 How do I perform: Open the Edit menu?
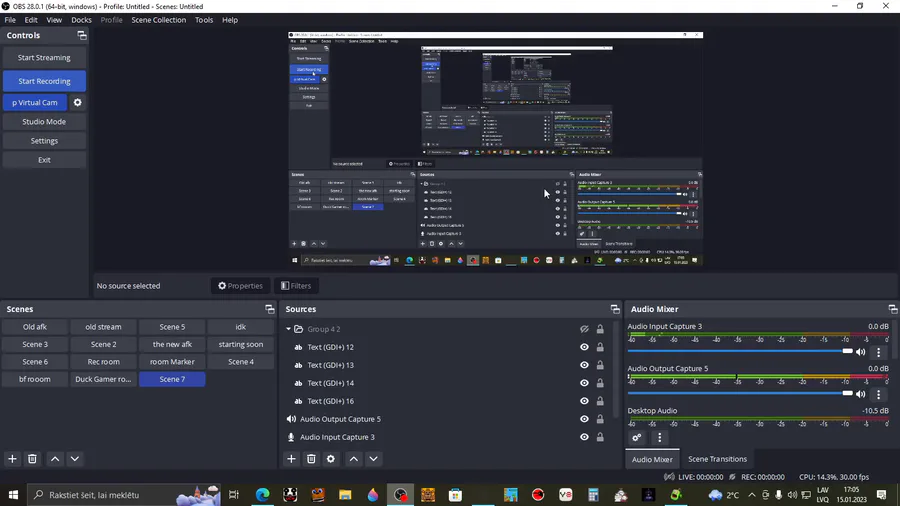(x=30, y=20)
